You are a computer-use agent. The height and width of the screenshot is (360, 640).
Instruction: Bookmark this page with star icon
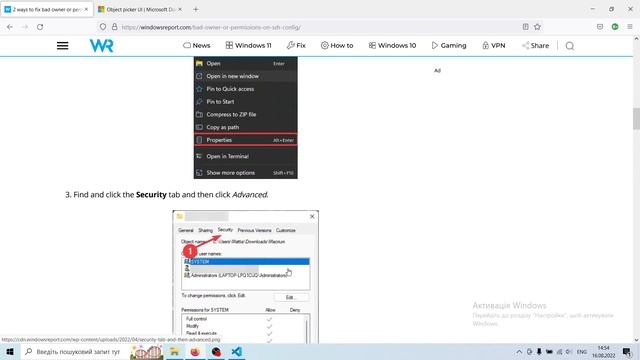tap(538, 27)
